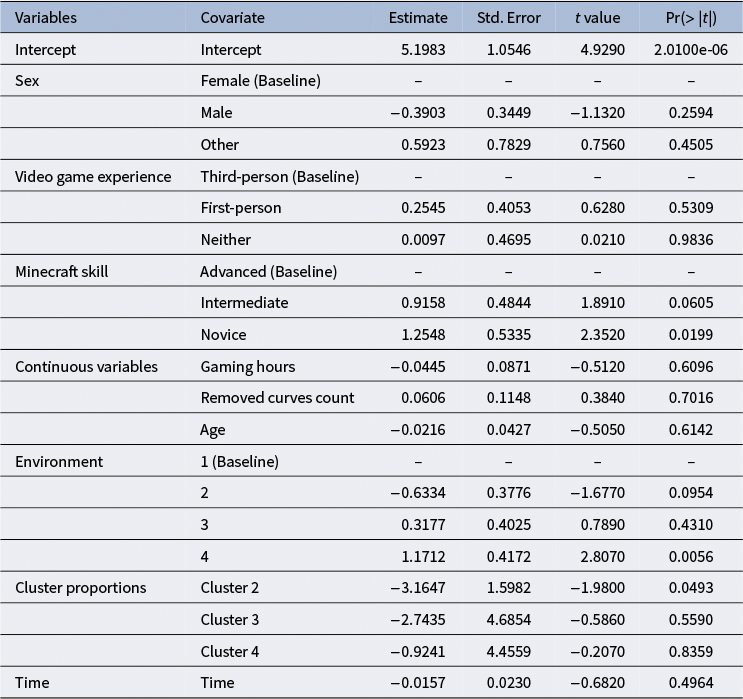Click the 'Cluster proportions' label
The width and height of the screenshot is (743, 699).
pos(81,588)
